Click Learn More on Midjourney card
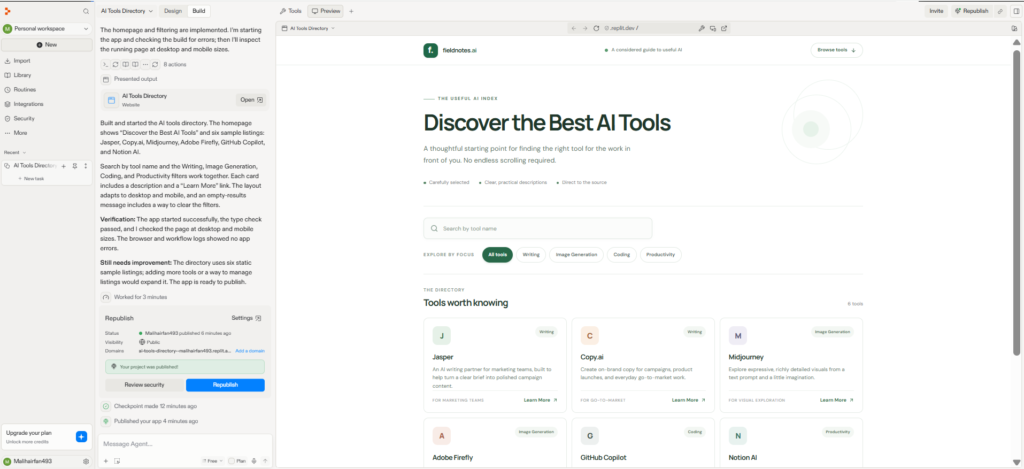The image size is (1024, 469). 837,400
